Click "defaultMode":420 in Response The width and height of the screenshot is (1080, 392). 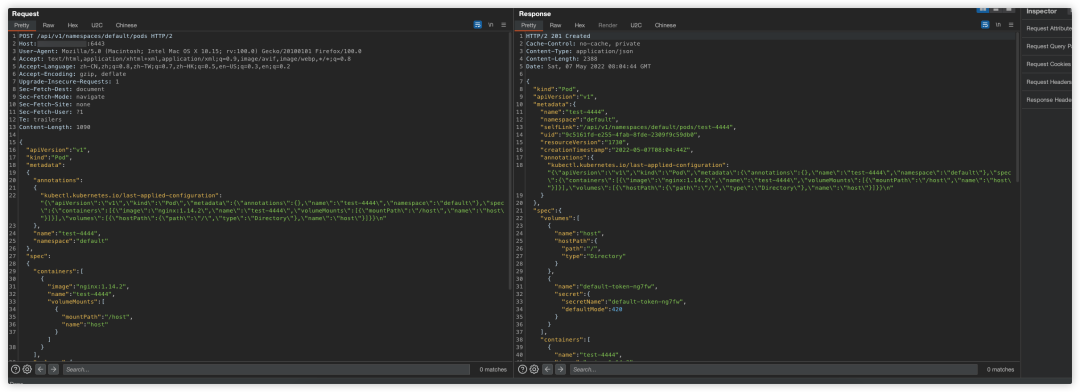(x=592, y=309)
